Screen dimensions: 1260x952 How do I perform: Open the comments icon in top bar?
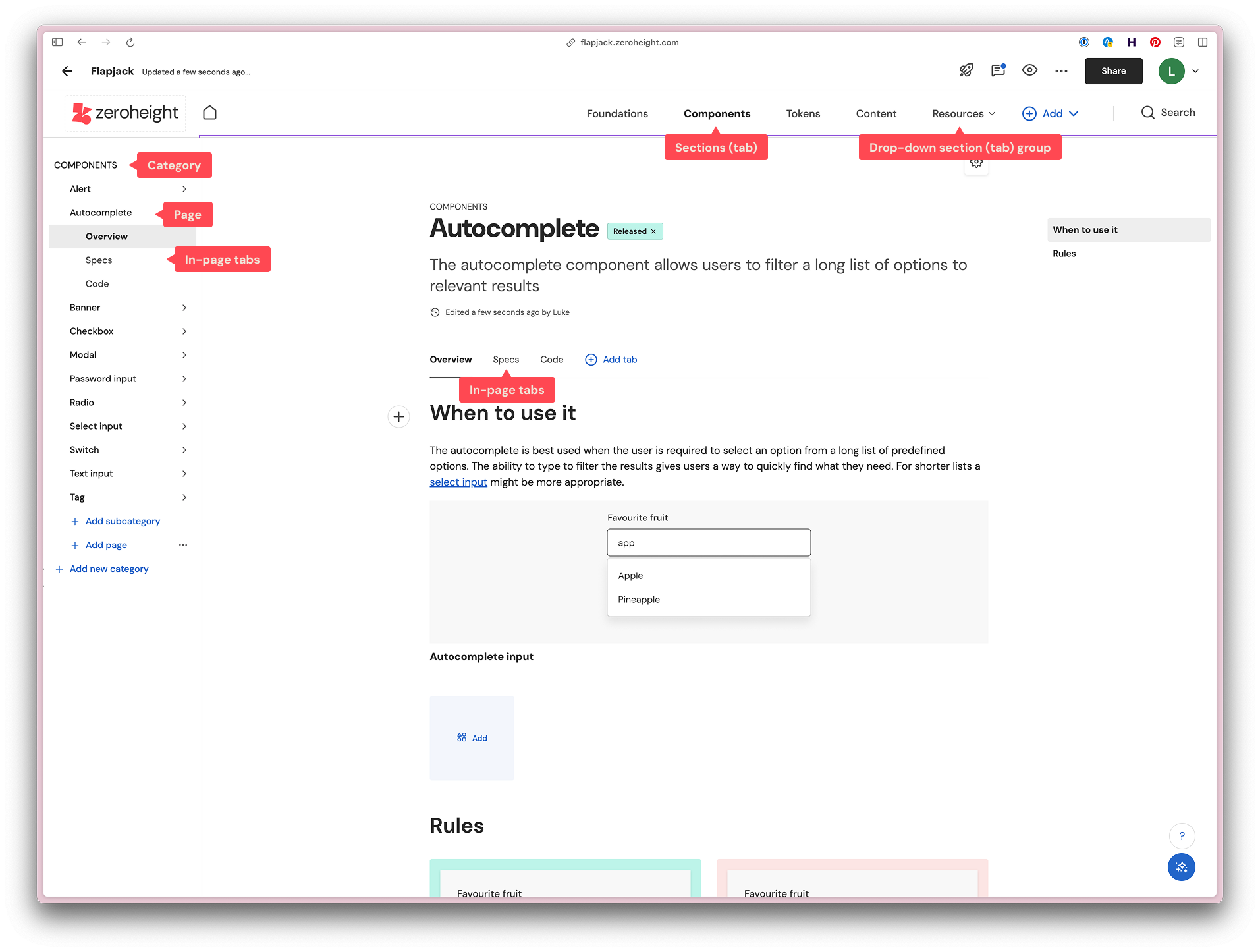[998, 70]
